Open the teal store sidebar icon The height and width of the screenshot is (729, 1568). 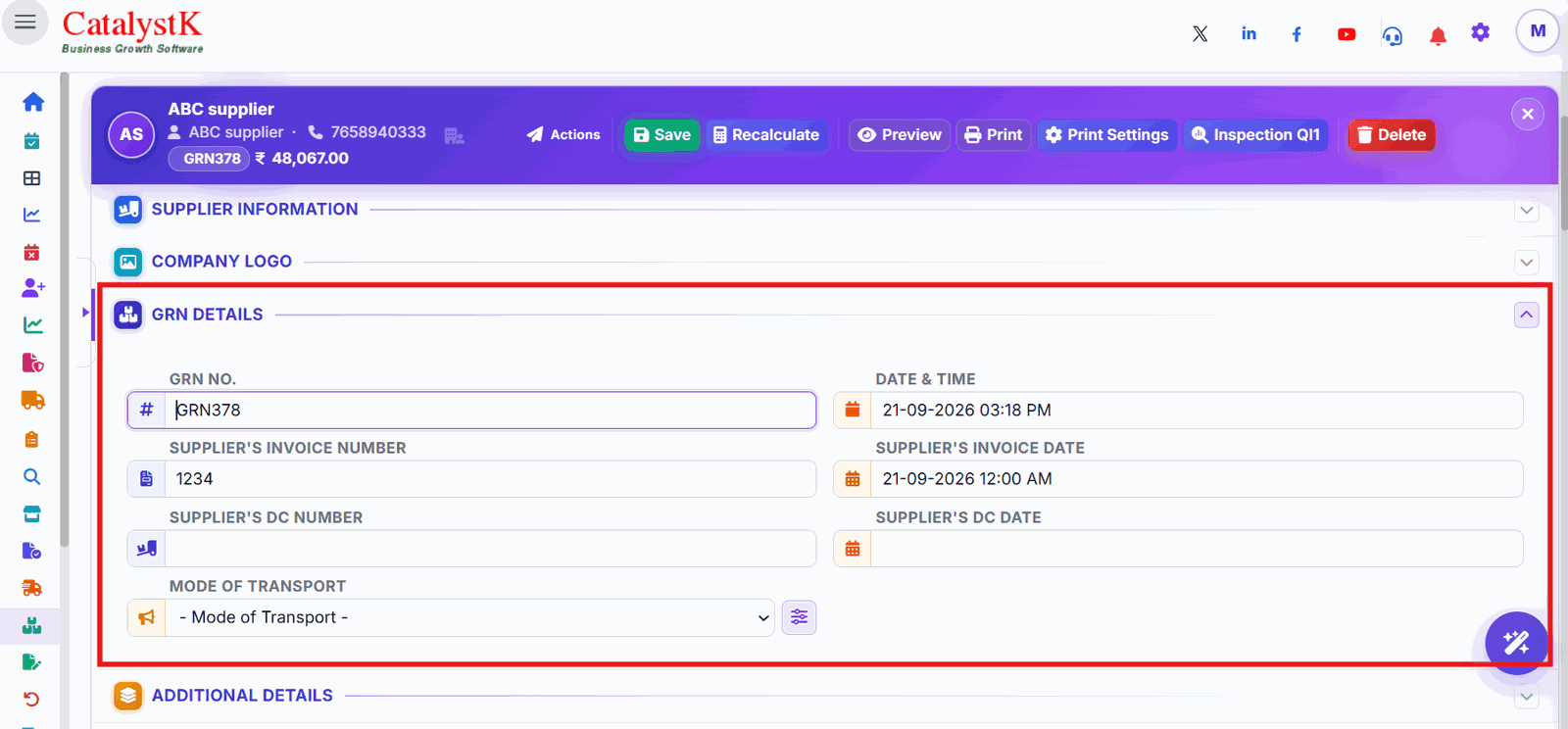pos(31,513)
